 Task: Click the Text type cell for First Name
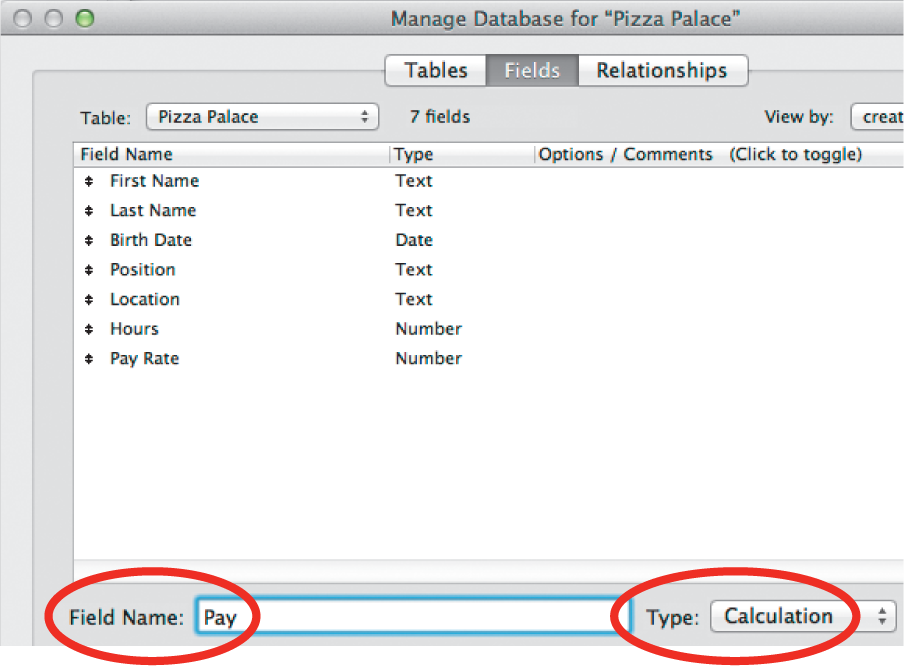[x=413, y=181]
